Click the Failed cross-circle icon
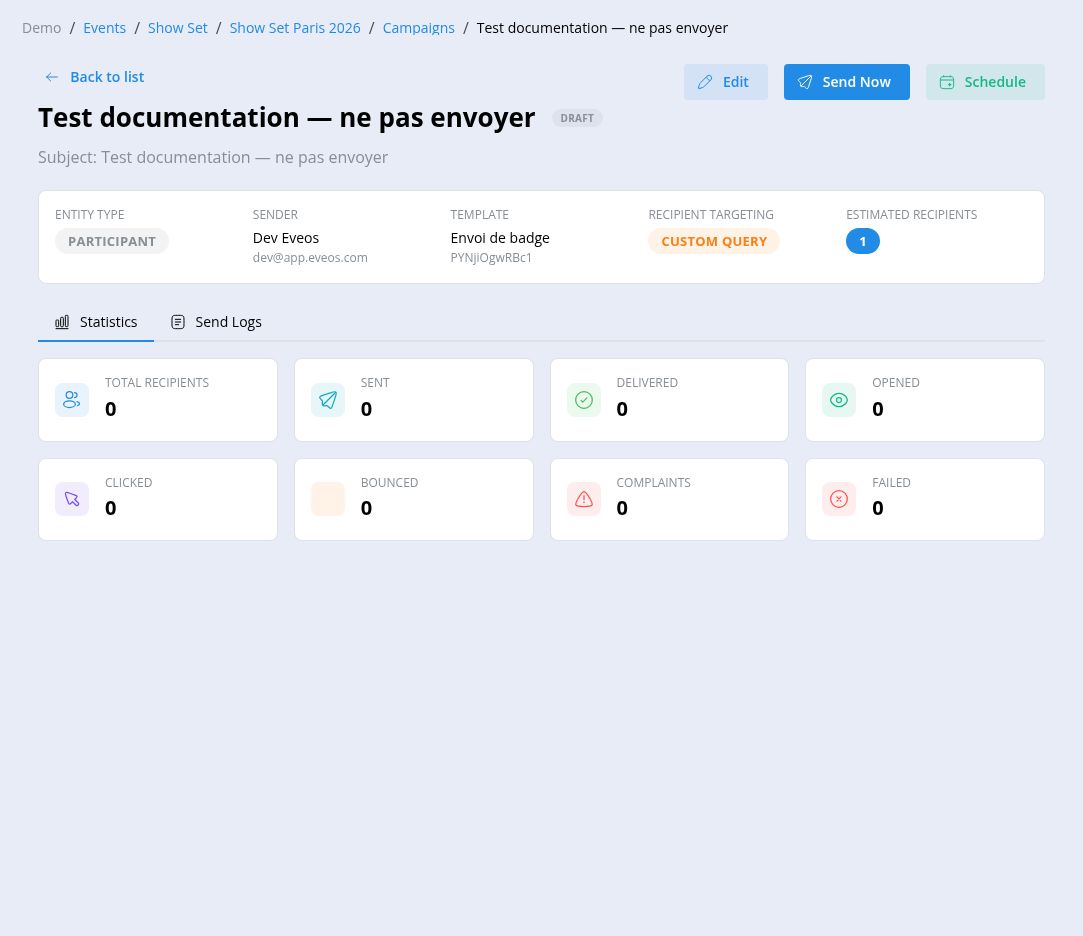 [x=839, y=499]
